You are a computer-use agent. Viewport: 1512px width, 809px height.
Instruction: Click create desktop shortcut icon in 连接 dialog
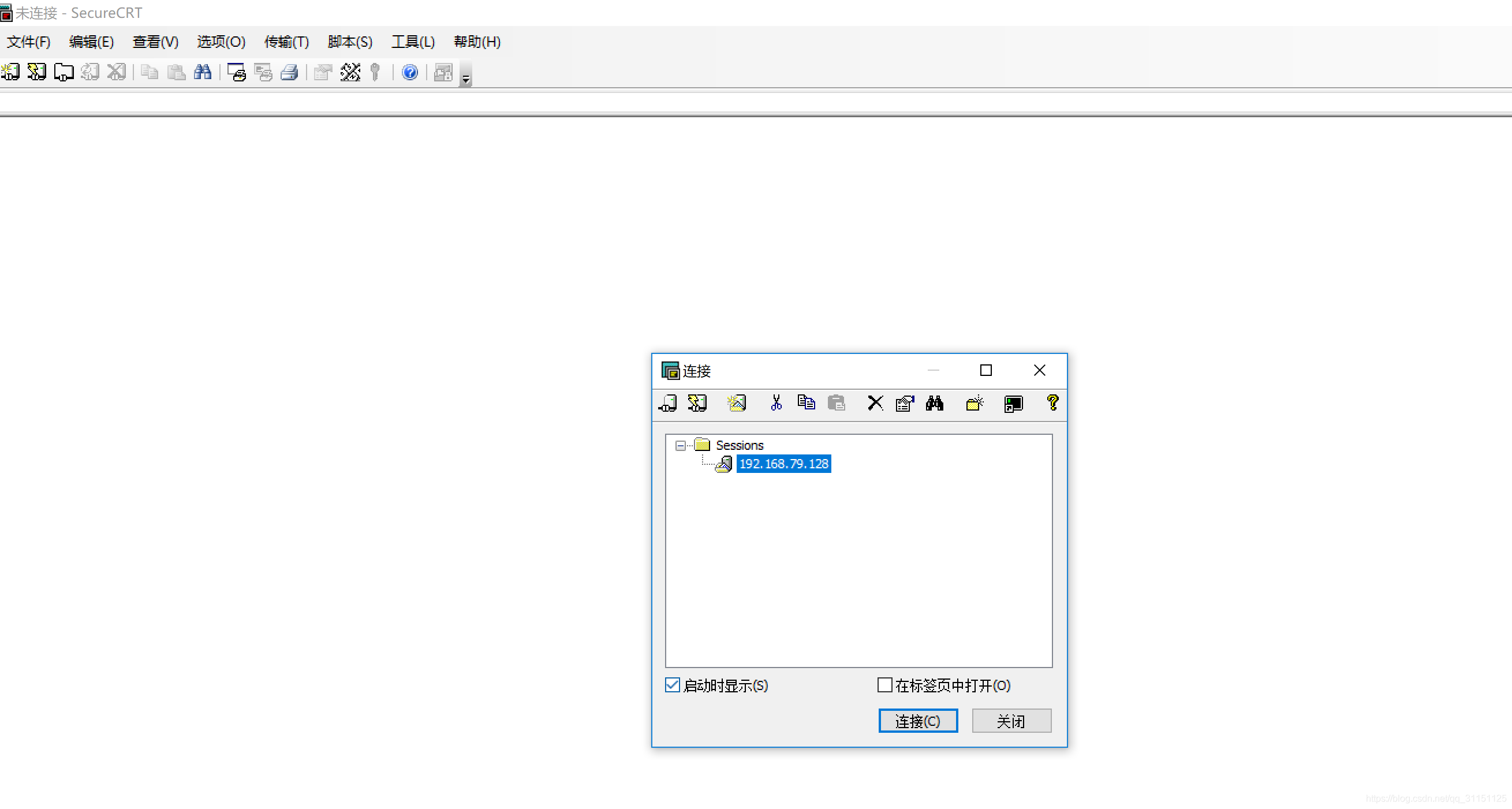coord(1013,403)
